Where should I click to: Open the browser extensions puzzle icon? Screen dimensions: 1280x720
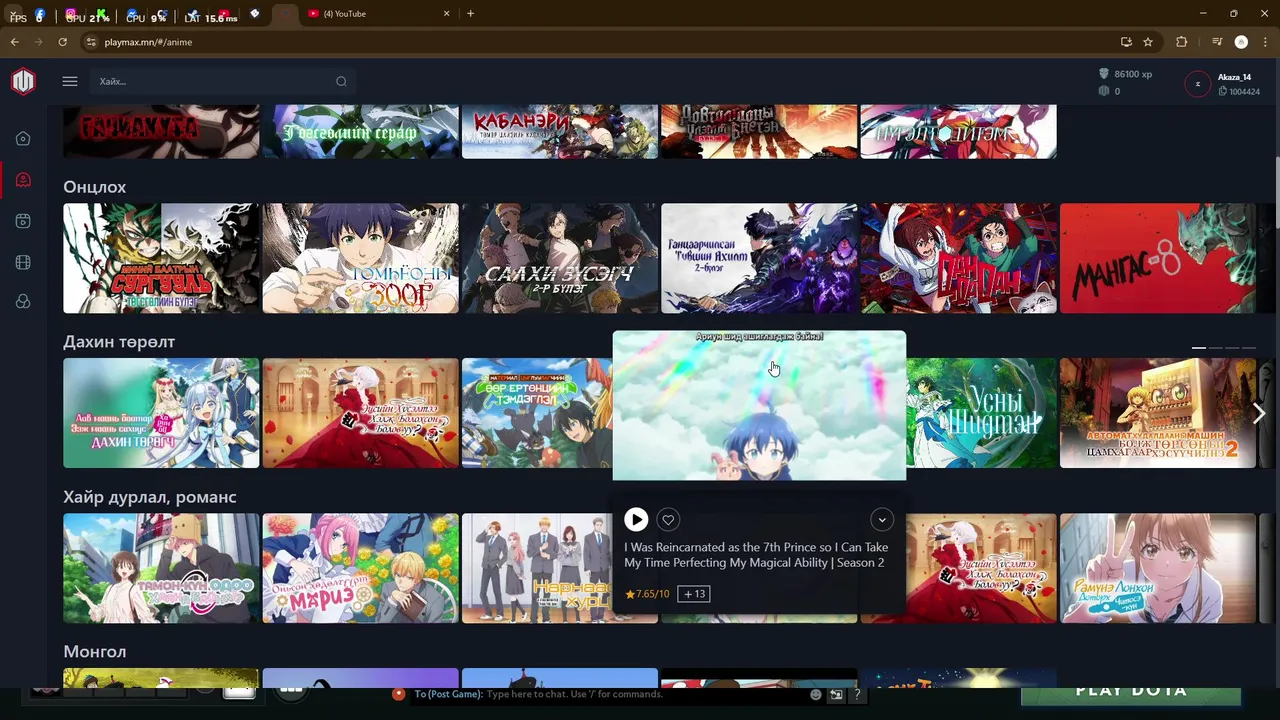click(1182, 42)
